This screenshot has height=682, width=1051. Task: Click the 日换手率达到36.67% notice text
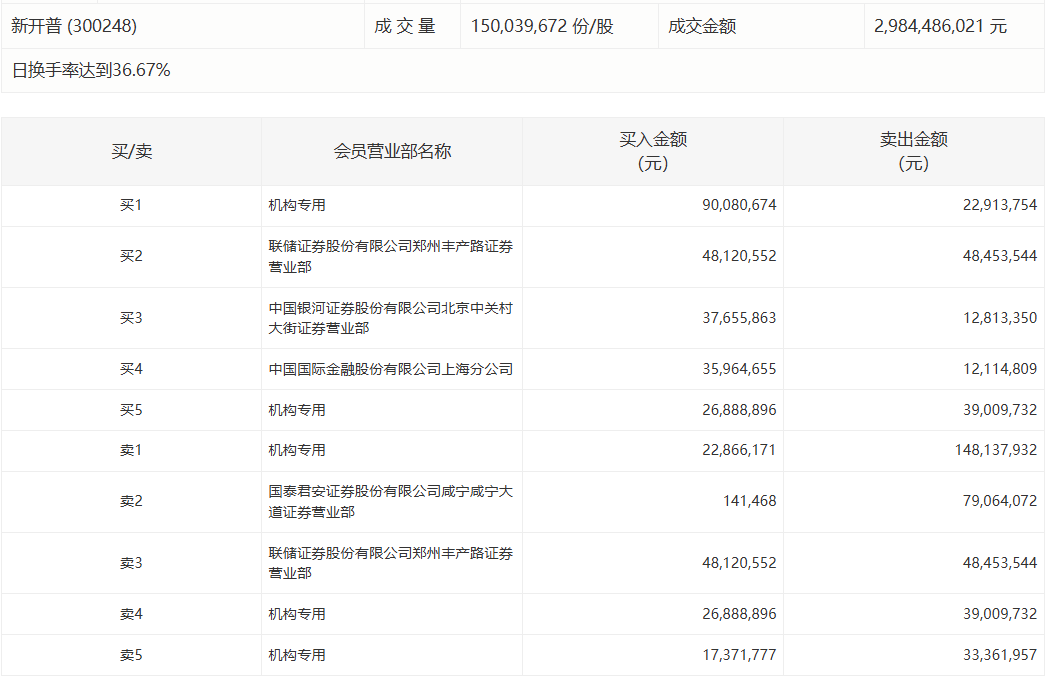point(91,70)
